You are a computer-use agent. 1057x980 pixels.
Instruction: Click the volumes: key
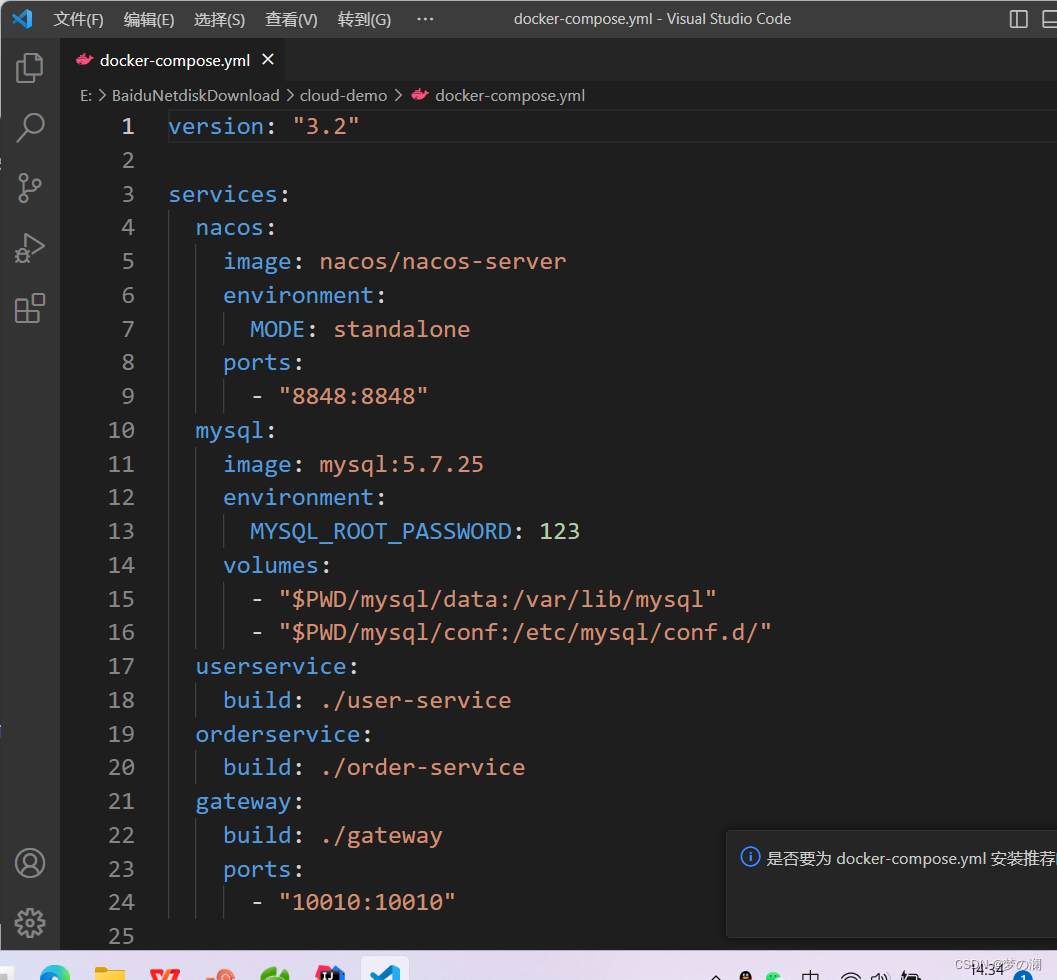[277, 565]
